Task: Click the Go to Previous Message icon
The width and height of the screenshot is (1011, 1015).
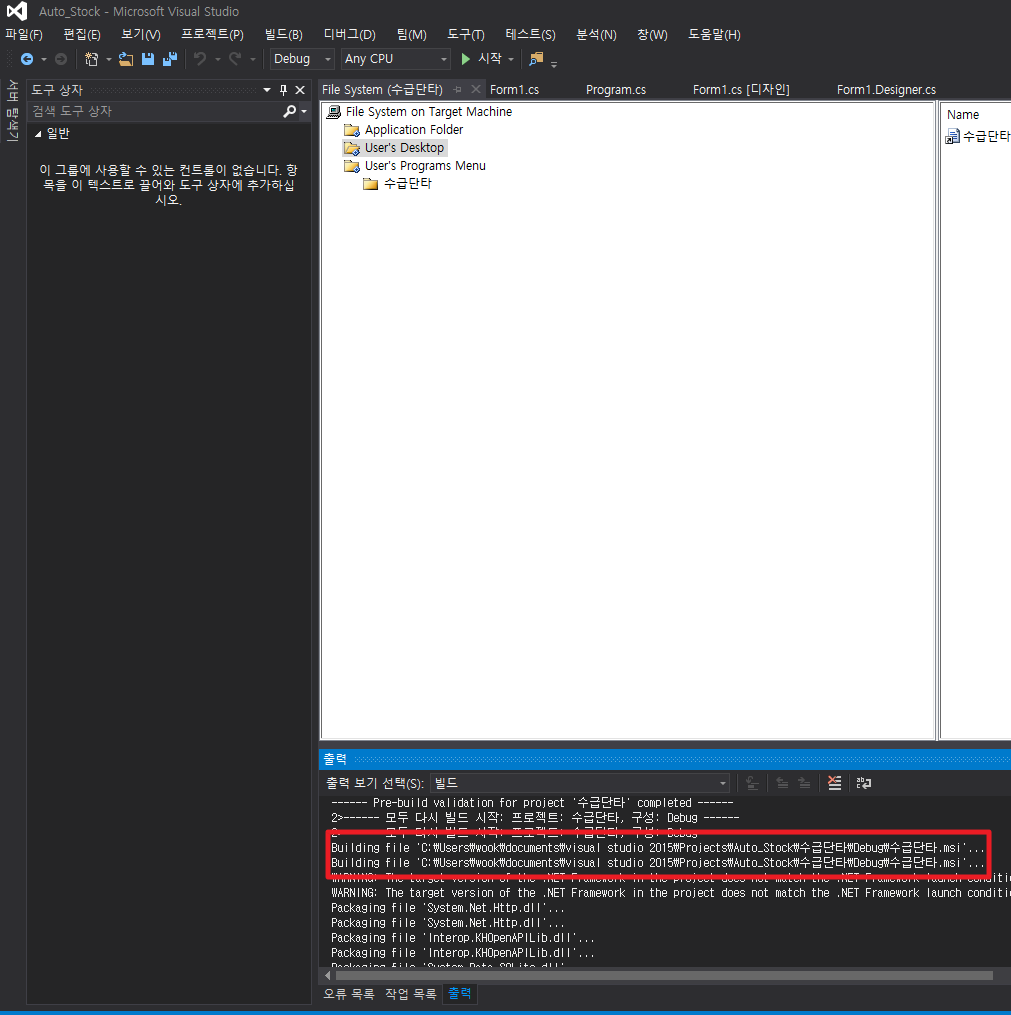Action: (x=783, y=783)
